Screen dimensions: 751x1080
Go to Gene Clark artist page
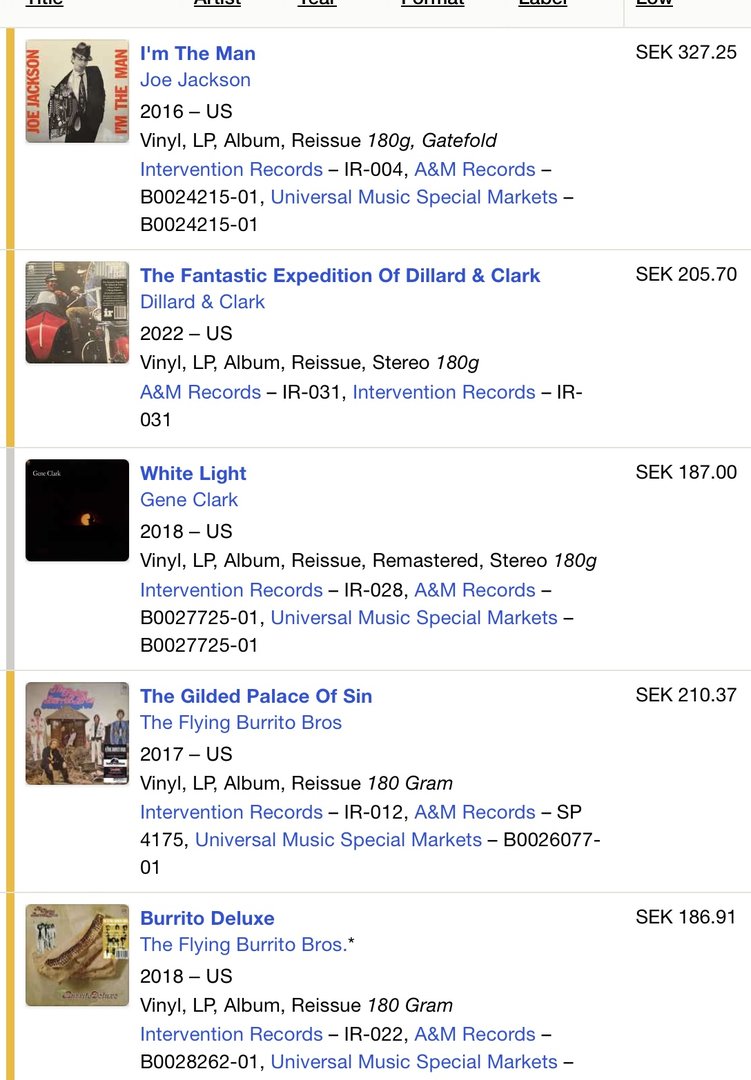coord(189,500)
